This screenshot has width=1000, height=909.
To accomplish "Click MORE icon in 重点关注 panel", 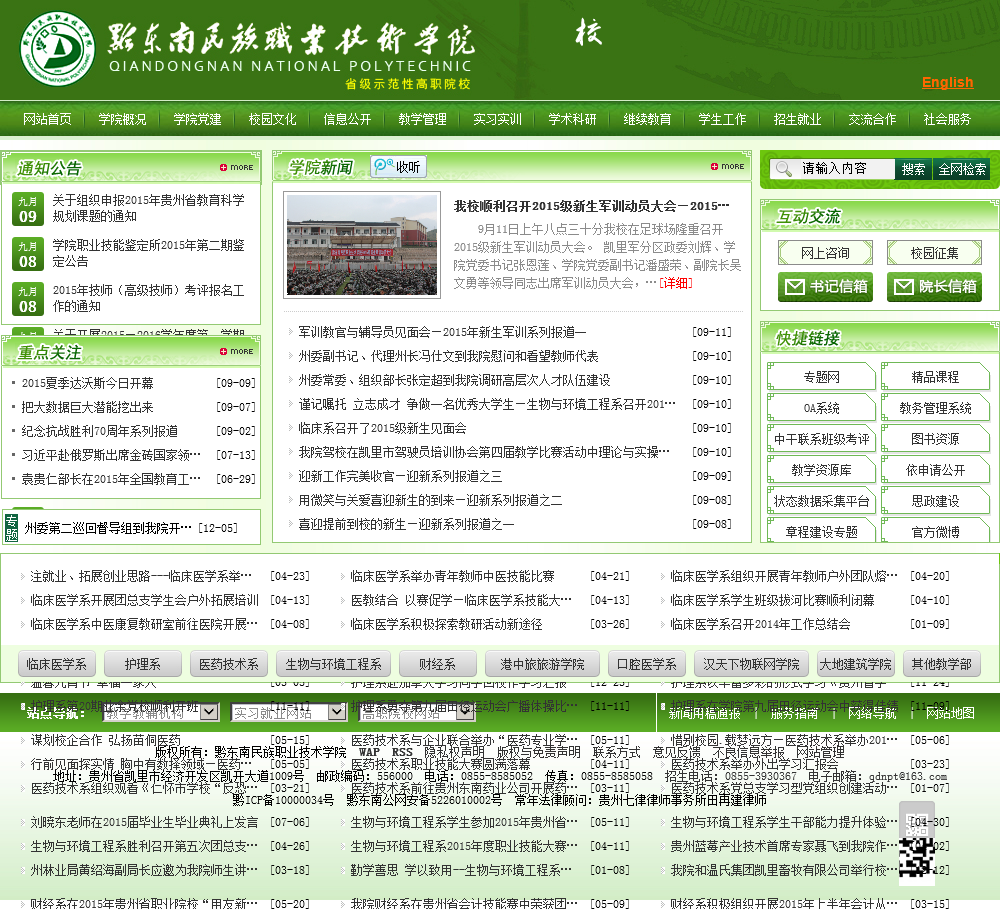I will [237, 351].
